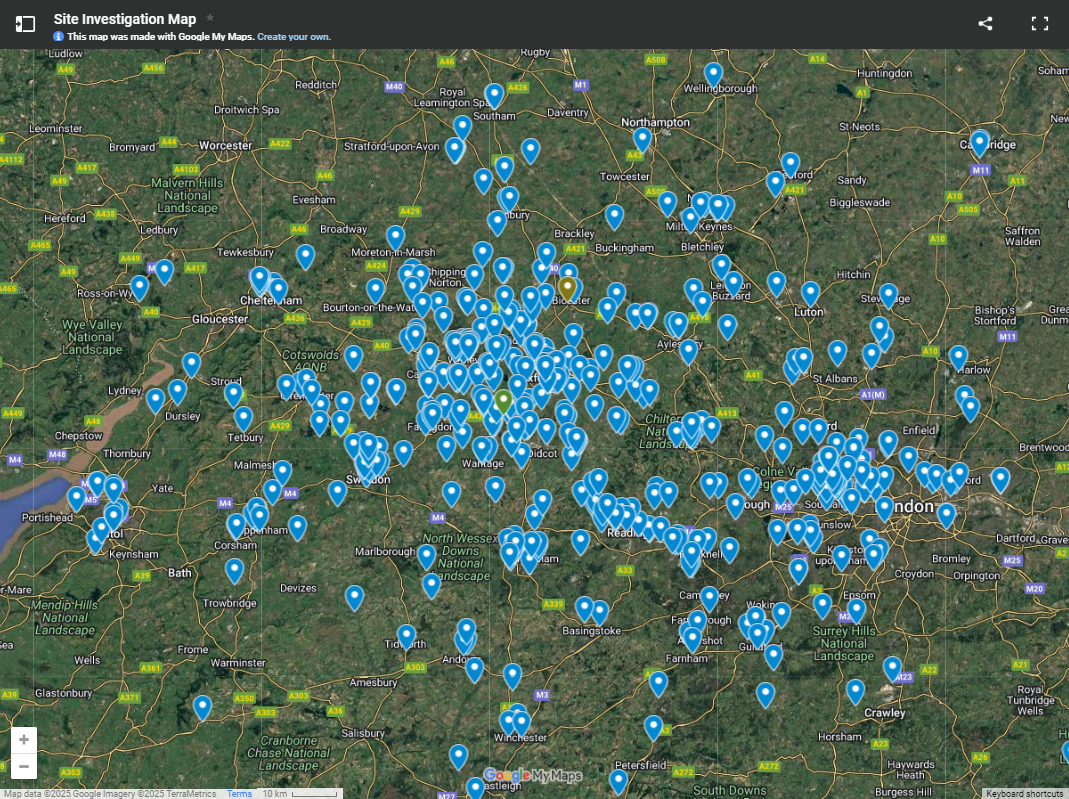The height and width of the screenshot is (799, 1069).
Task: Click the share map icon
Action: [985, 24]
